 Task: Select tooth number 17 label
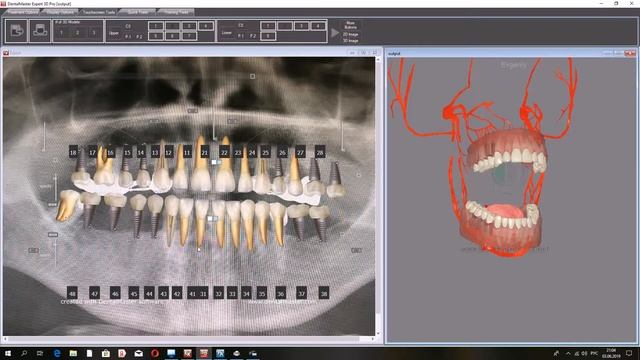(93, 153)
